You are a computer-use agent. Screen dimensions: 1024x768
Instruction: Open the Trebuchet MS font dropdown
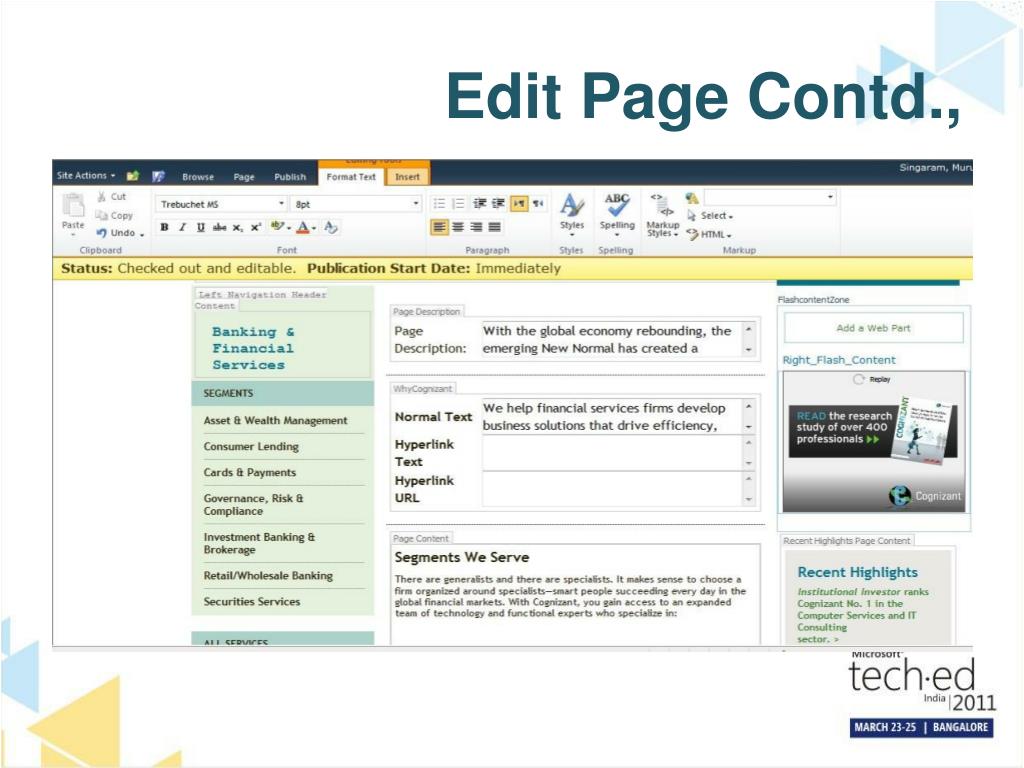click(x=281, y=204)
